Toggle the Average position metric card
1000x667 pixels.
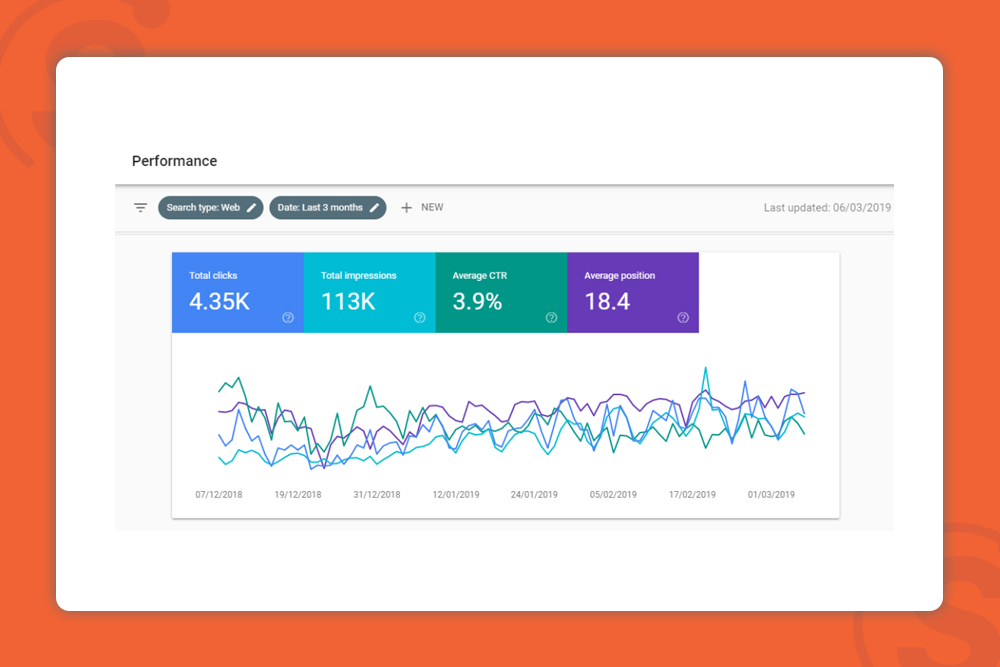pyautogui.click(x=633, y=293)
